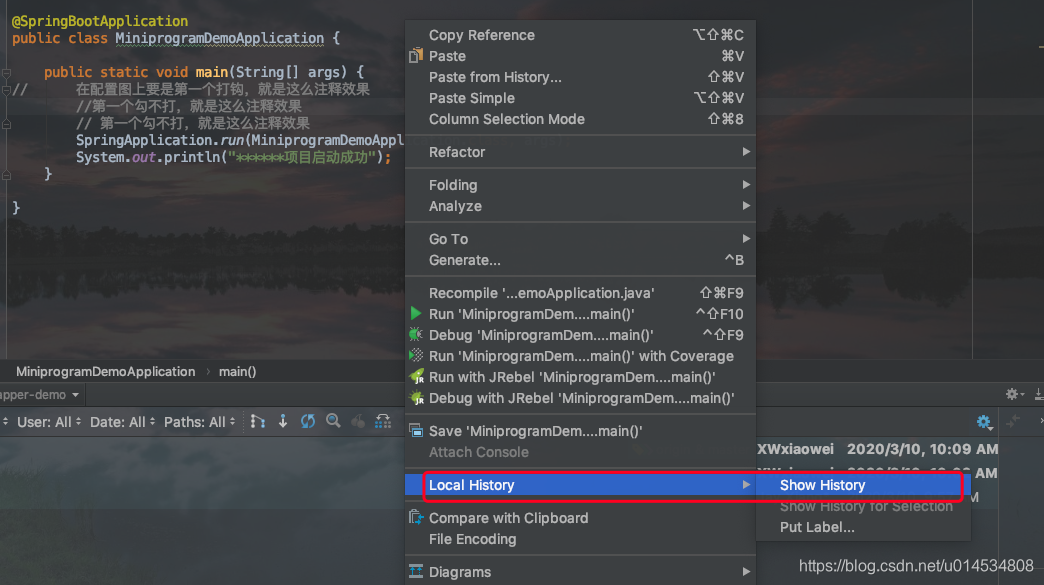
Task: Click the Cherry-Pick icon in log toolbar
Action: pos(358,421)
